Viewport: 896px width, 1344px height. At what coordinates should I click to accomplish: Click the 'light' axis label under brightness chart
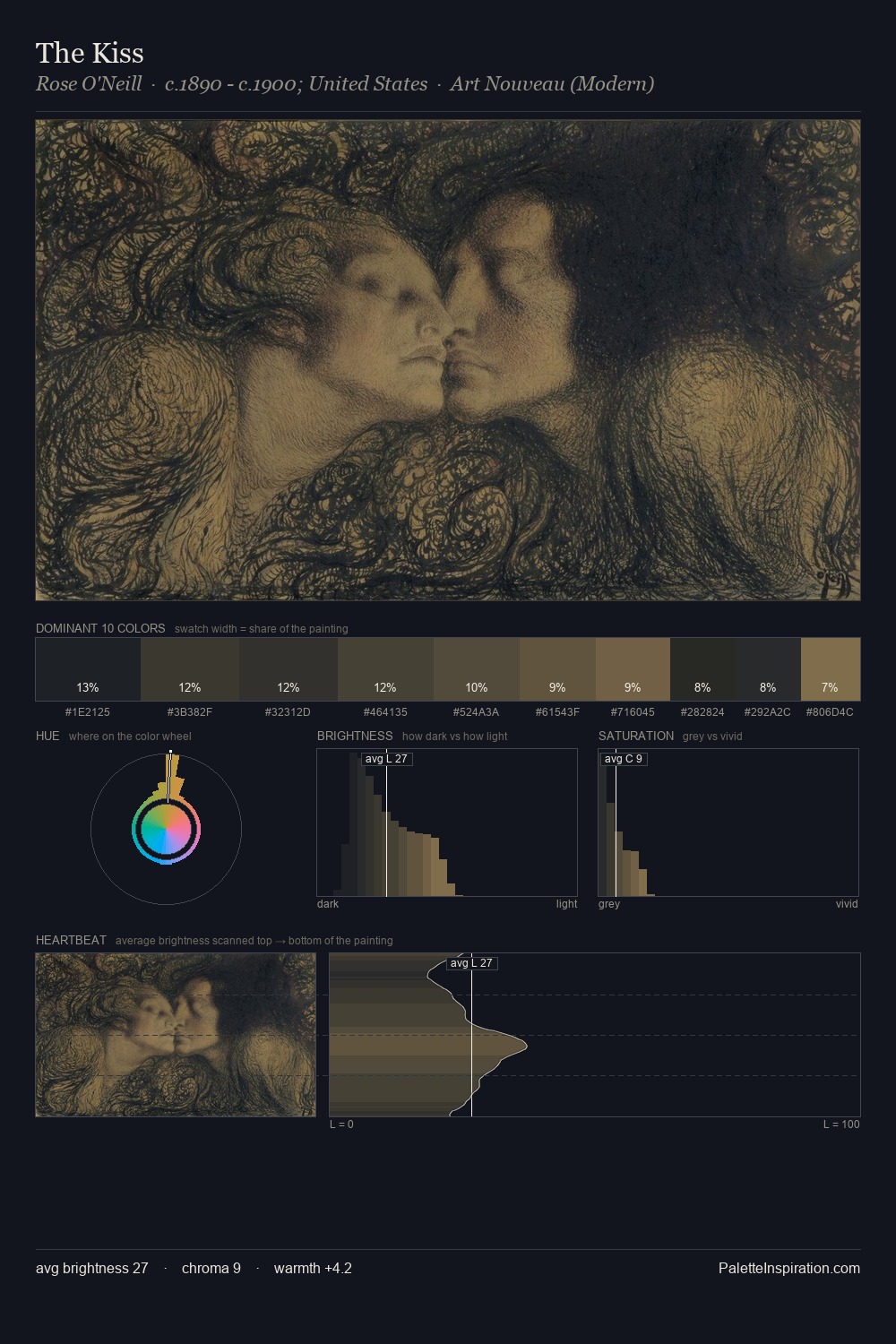click(566, 904)
